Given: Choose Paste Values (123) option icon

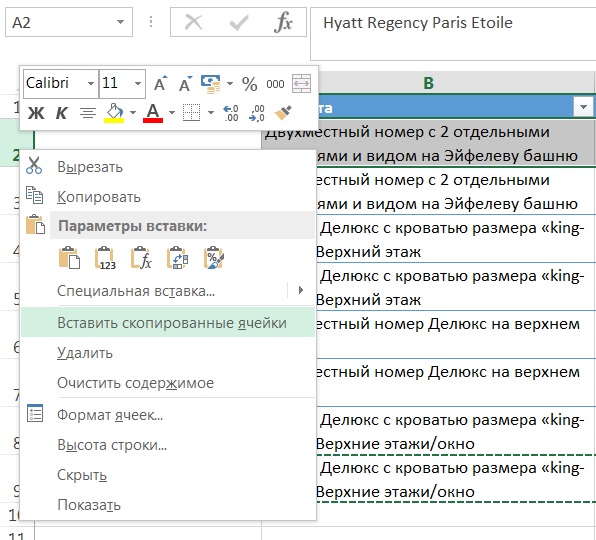Looking at the screenshot, I should pyautogui.click(x=105, y=258).
